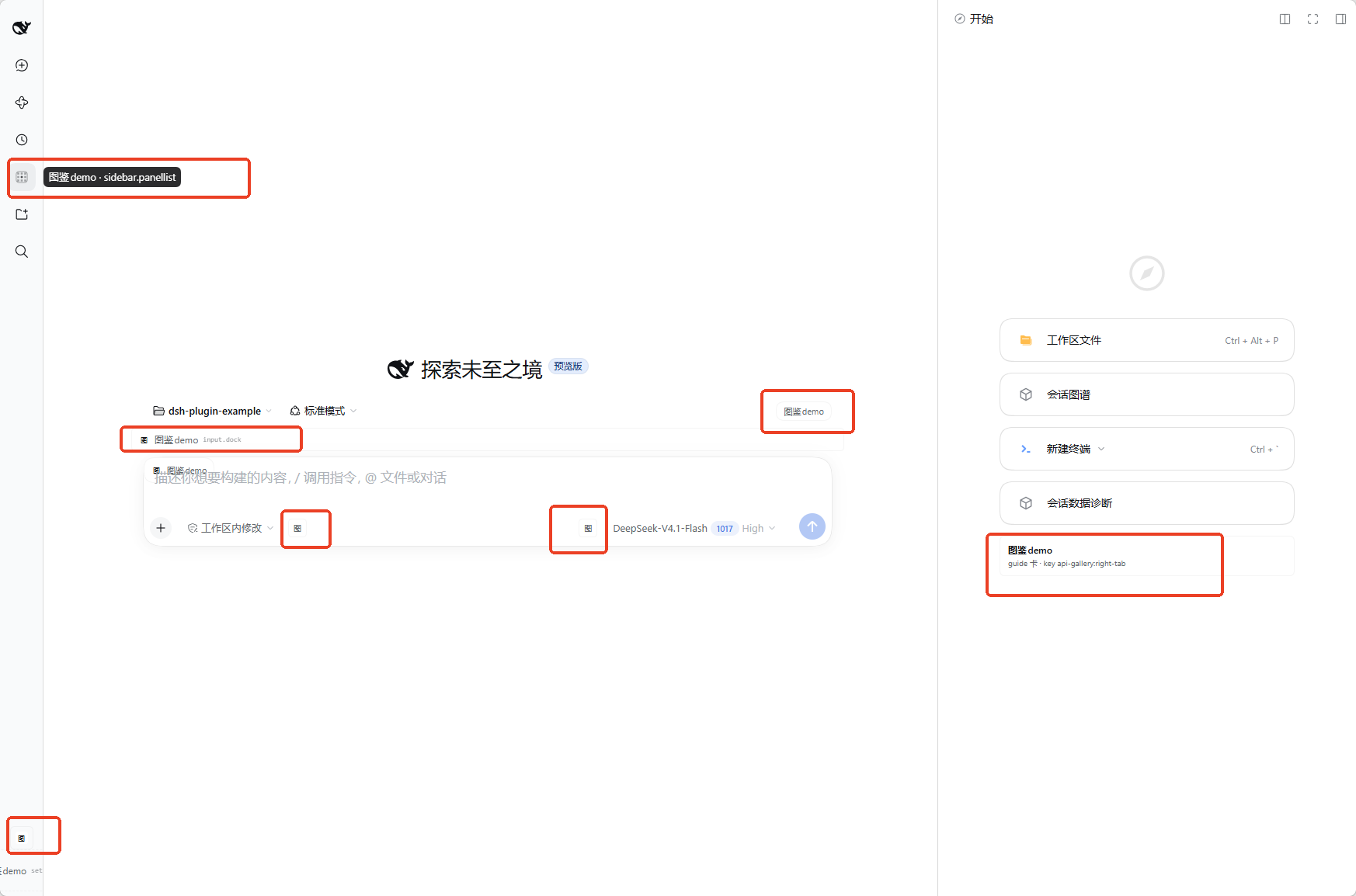Click the 1017 badge next to model
The height and width of the screenshot is (896, 1356).
tap(725, 529)
